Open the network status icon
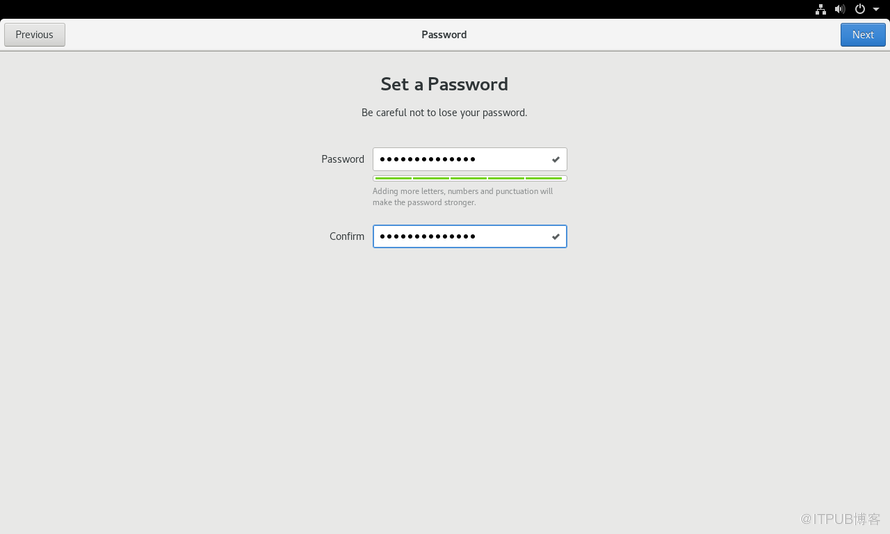The width and height of the screenshot is (890, 534). coord(821,9)
